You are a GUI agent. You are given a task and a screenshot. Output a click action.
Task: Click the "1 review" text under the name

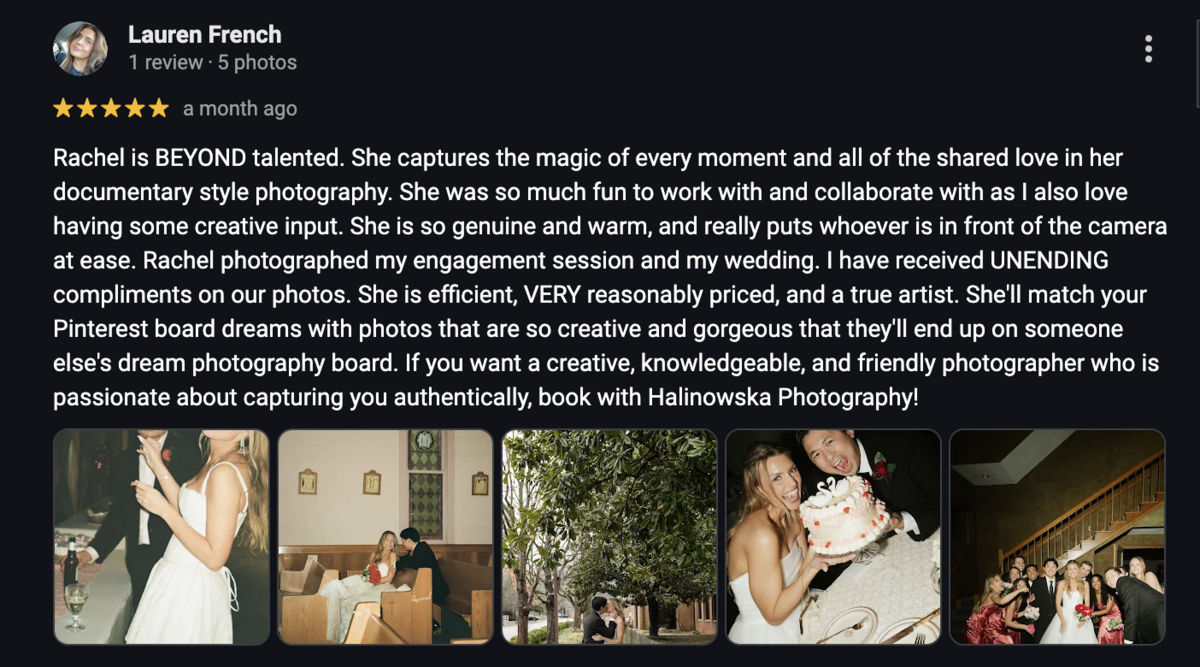[164, 62]
